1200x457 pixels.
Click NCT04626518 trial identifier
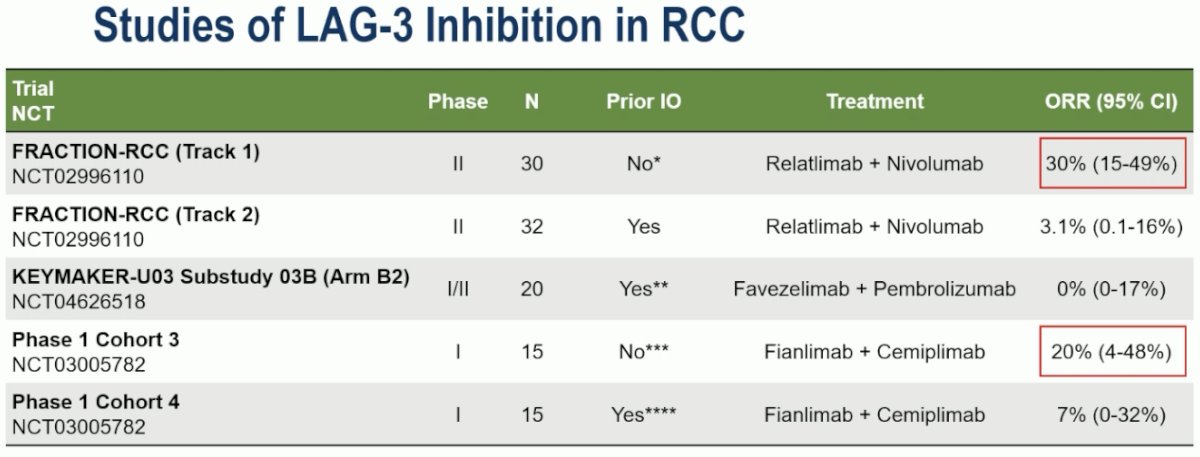(78, 301)
